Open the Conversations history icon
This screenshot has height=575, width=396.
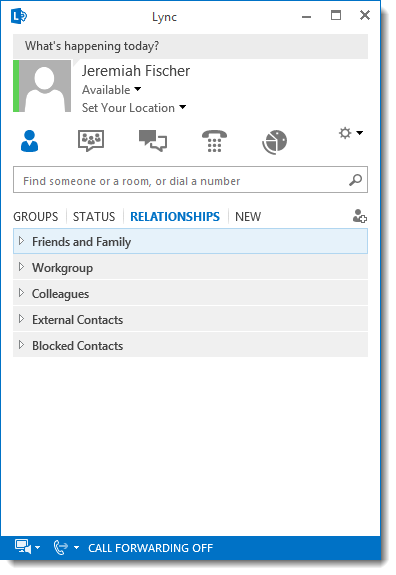point(153,140)
